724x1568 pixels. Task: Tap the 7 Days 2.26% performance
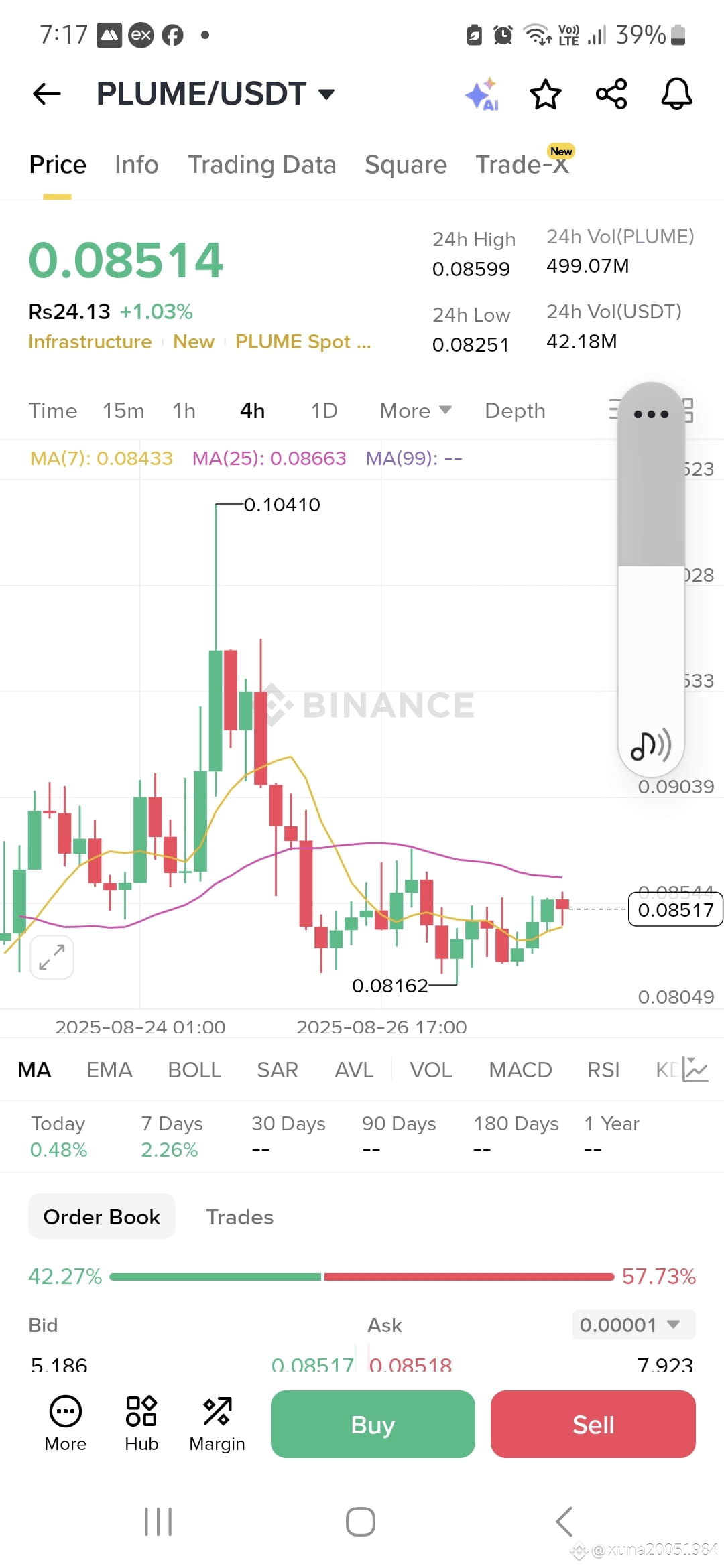(x=172, y=1136)
